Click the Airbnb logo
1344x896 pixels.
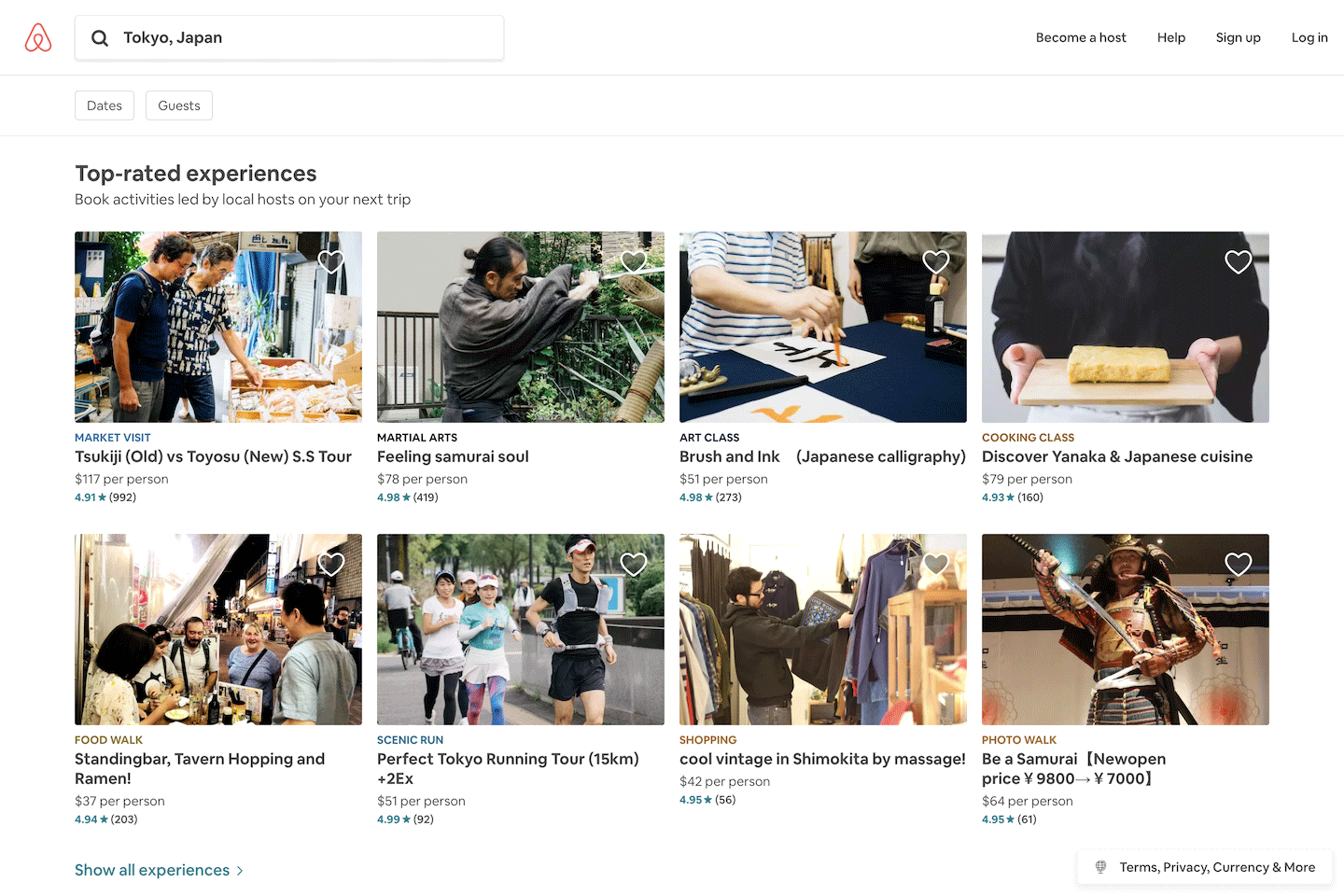click(37, 37)
